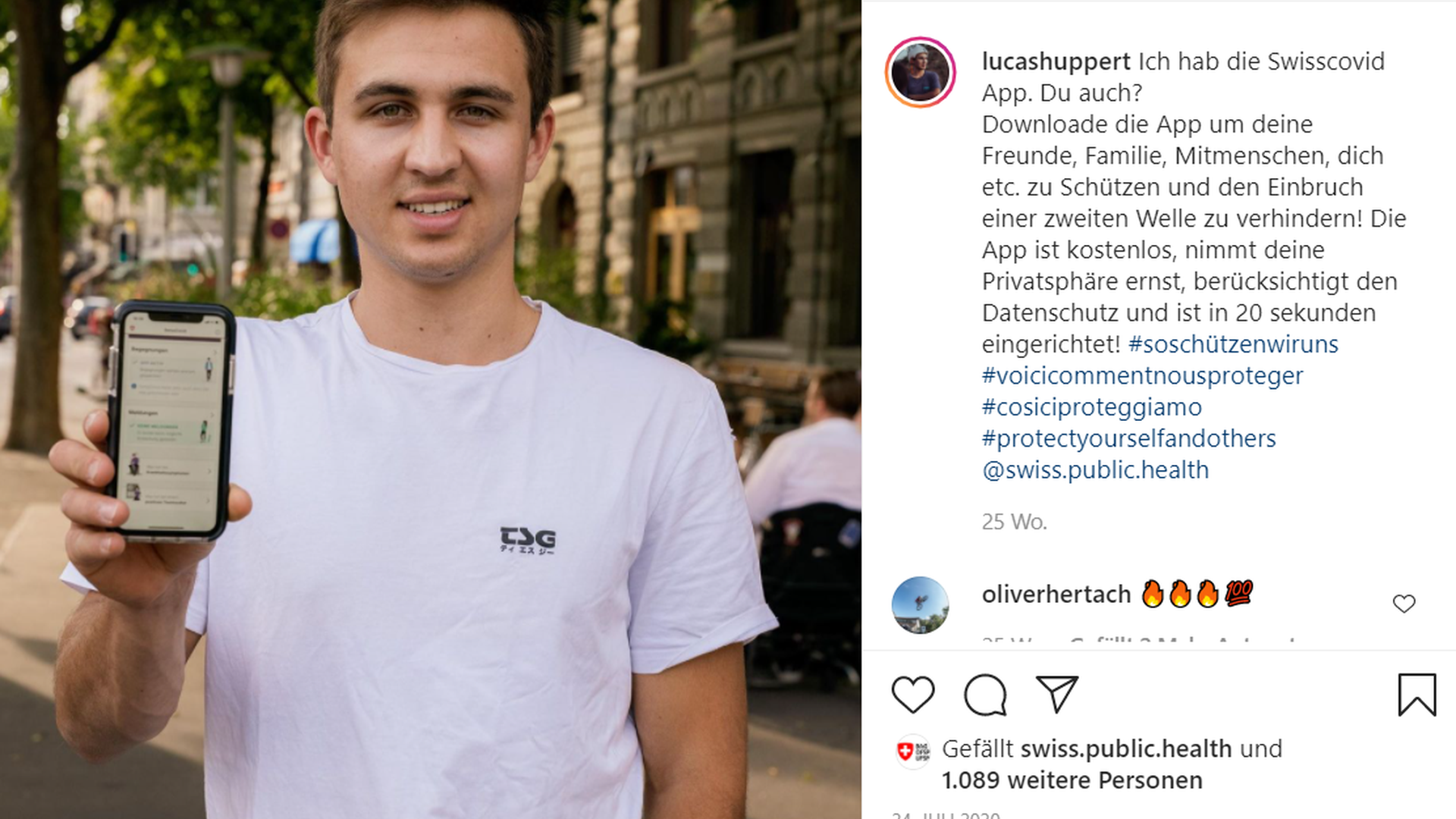Open swiss.public.health in likes line
This screenshot has height=819, width=1456.
tap(1126, 749)
